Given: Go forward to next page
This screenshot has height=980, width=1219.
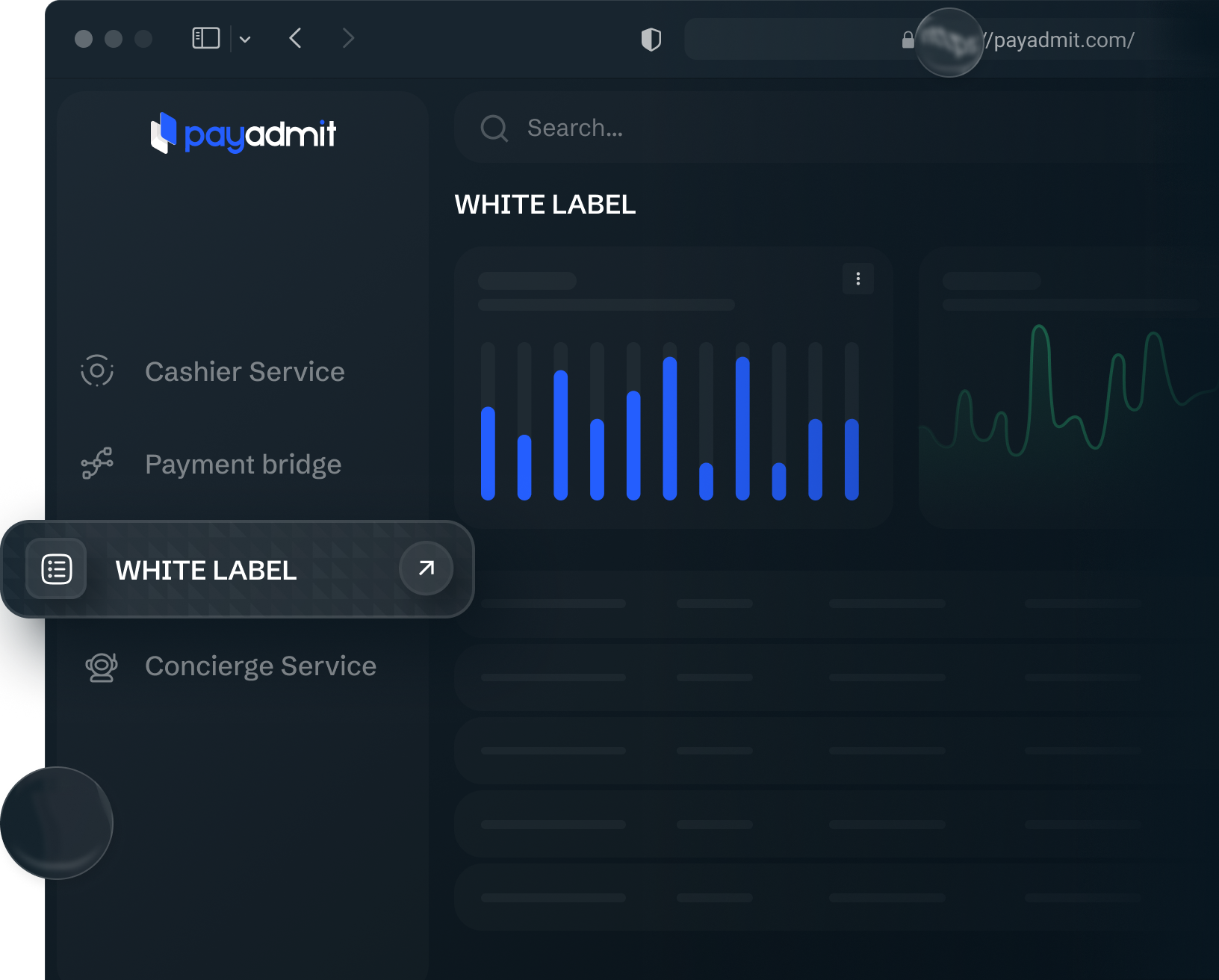Looking at the screenshot, I should [348, 38].
